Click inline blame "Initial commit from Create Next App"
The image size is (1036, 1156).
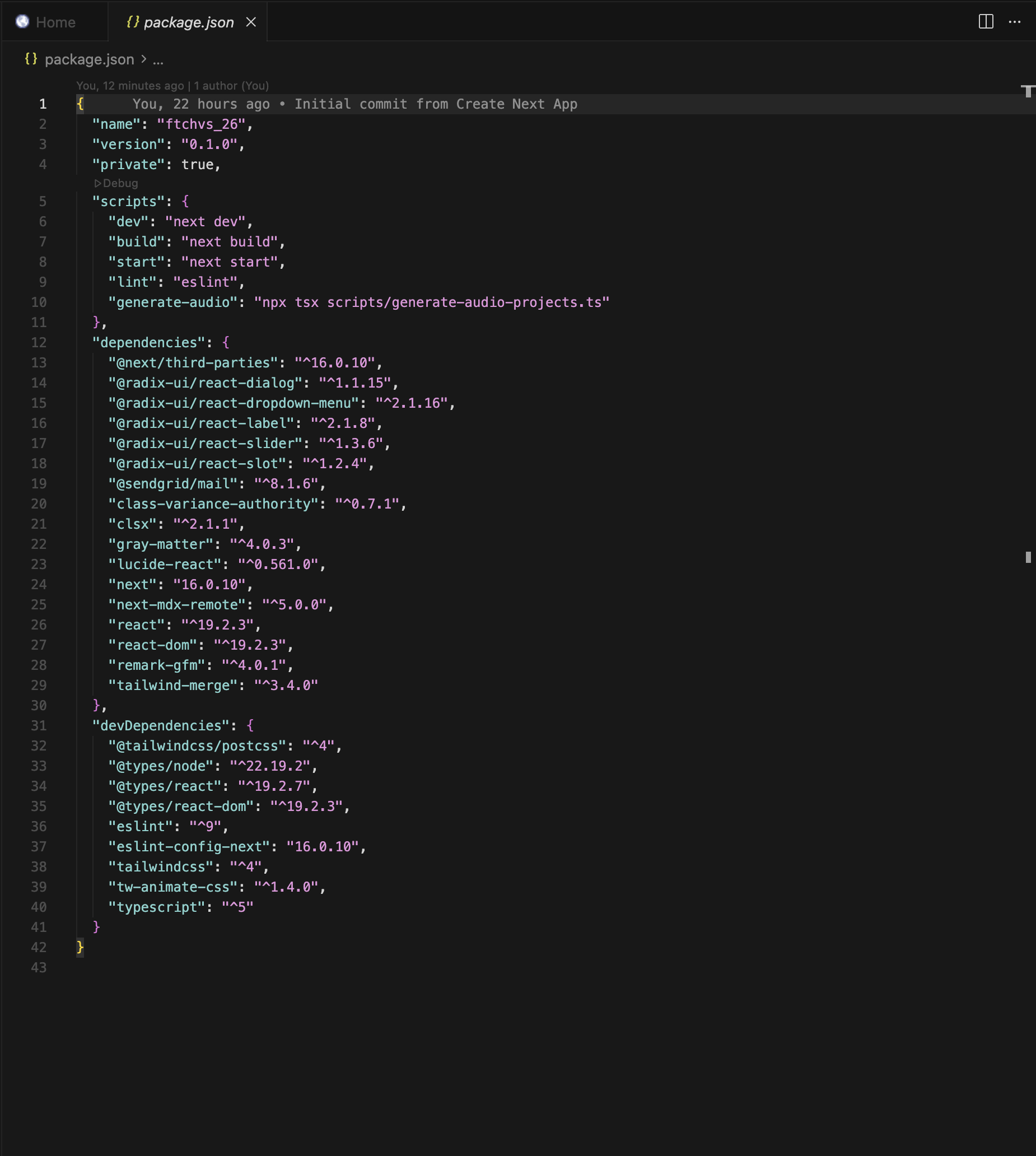436,104
